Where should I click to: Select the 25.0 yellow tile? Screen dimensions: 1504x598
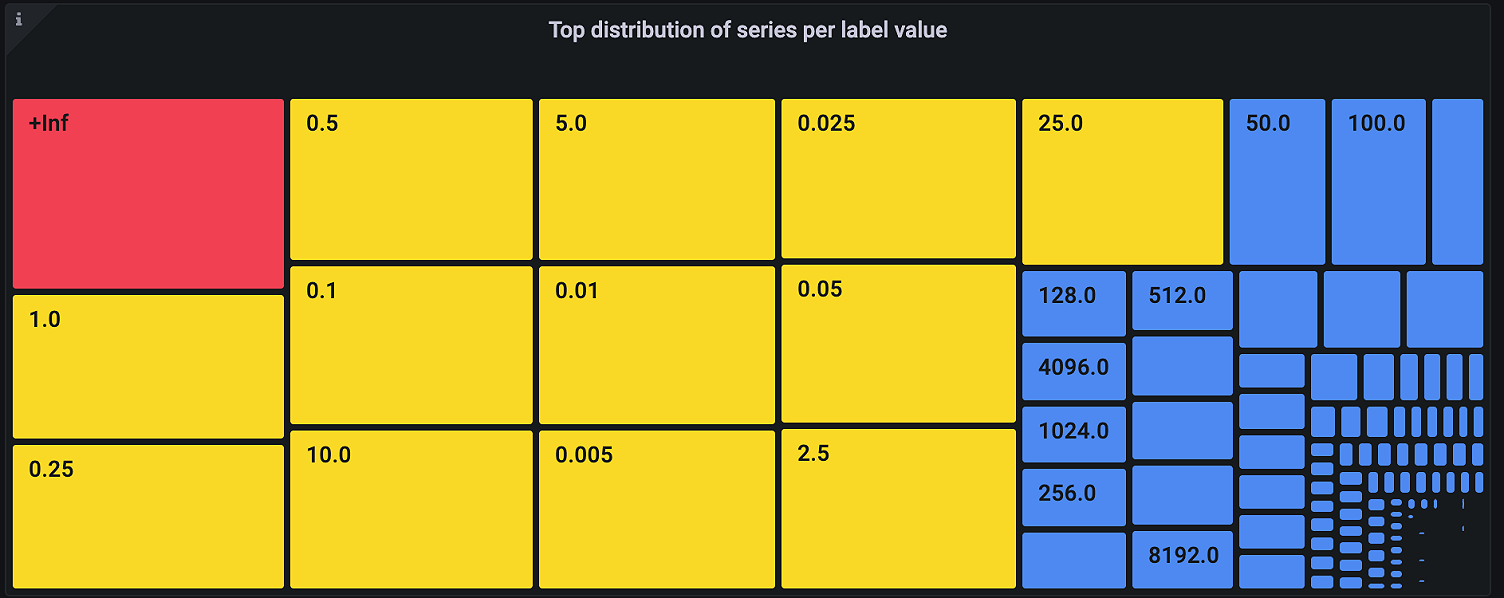tap(1122, 182)
